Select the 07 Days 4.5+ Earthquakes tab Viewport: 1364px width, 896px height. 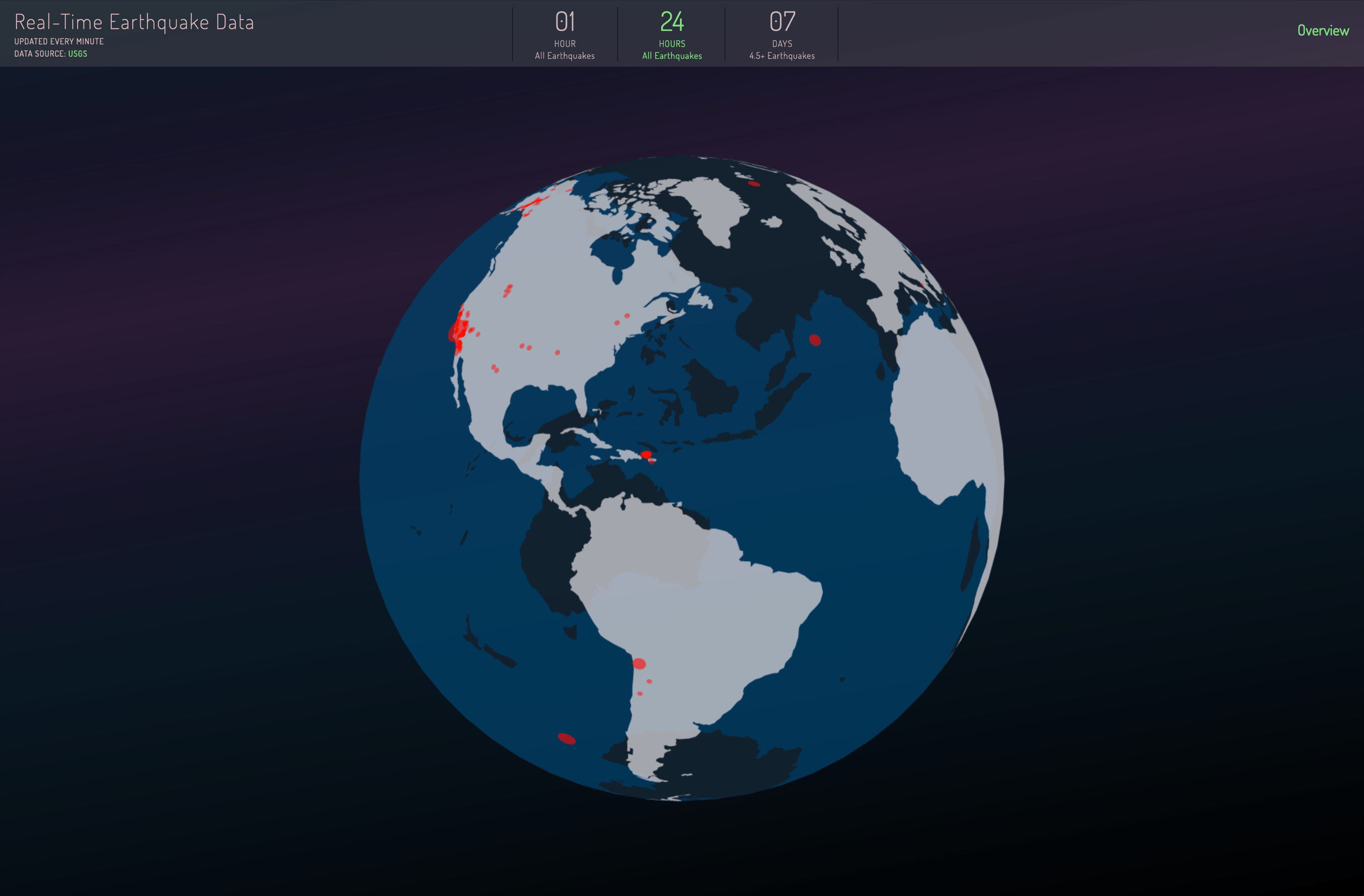(782, 35)
